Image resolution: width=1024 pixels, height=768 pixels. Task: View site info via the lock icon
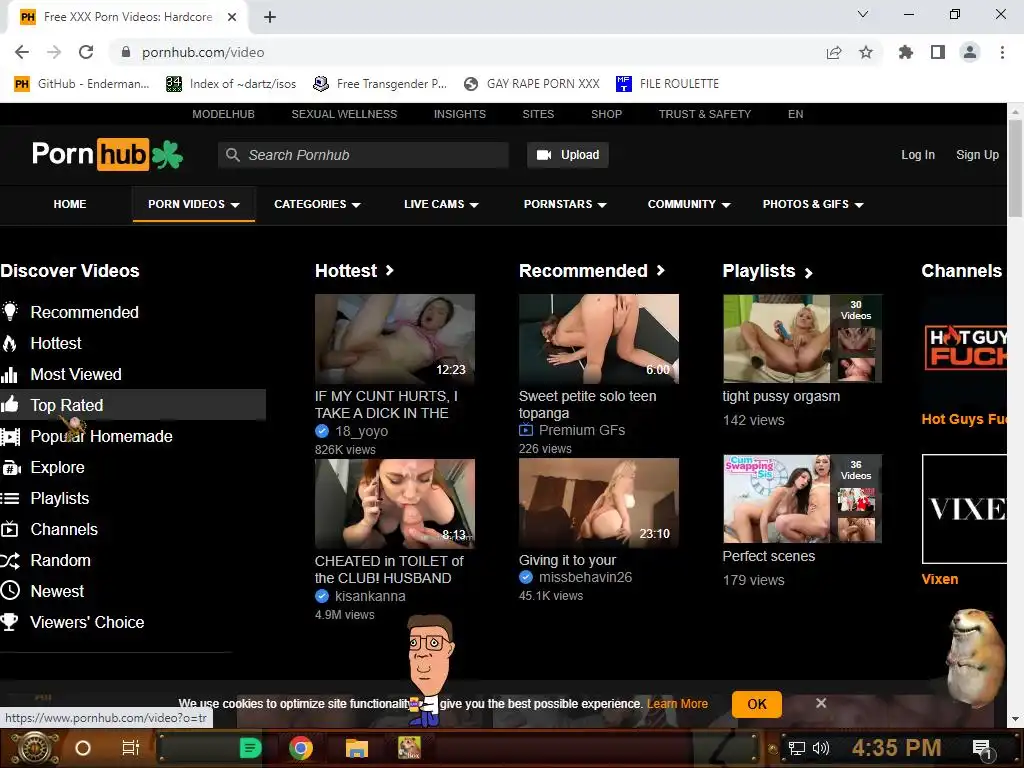click(126, 52)
